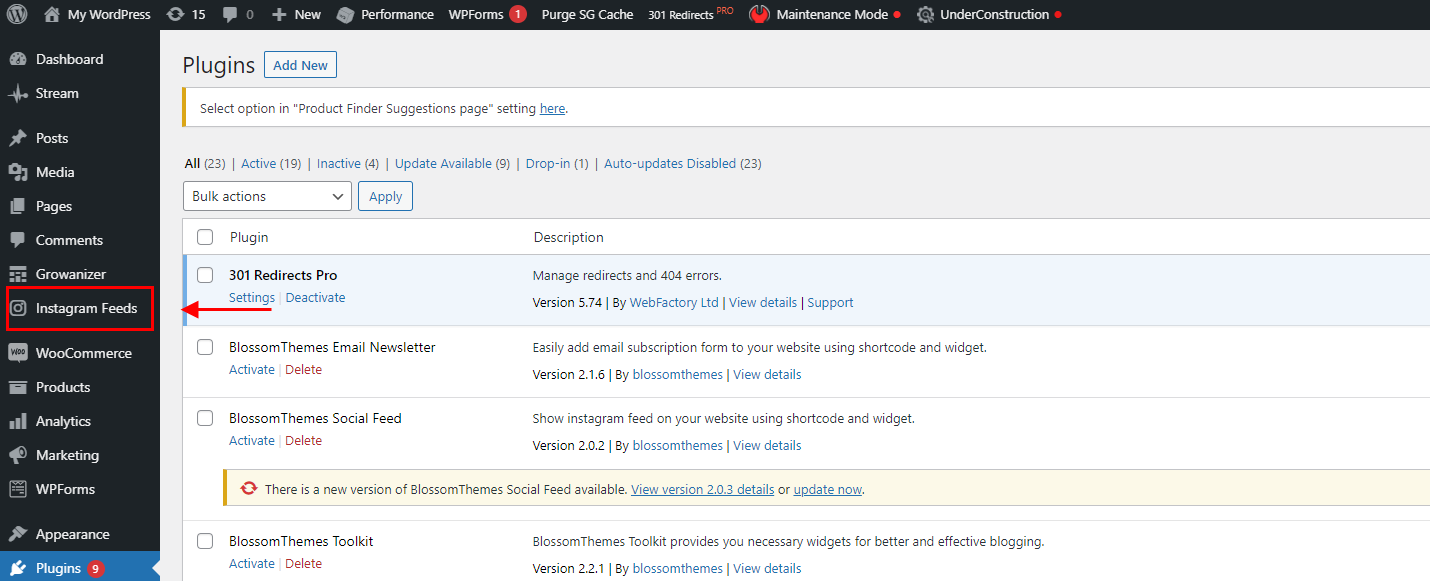Screen dimensions: 1430x581
Task: Click the Maintenance Mode icon
Action: 759,15
